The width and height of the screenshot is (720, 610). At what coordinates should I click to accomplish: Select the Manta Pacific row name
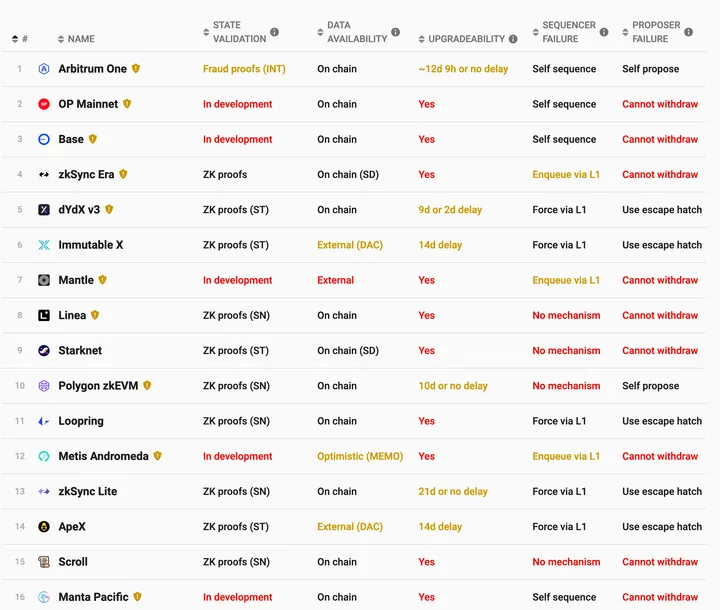click(x=93, y=597)
